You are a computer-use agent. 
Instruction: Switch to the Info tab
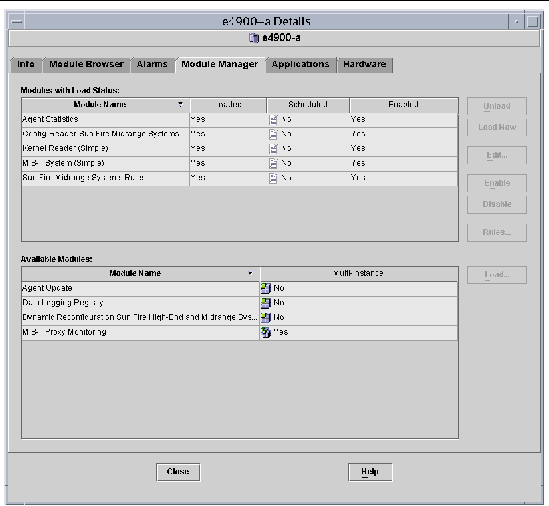(x=26, y=64)
